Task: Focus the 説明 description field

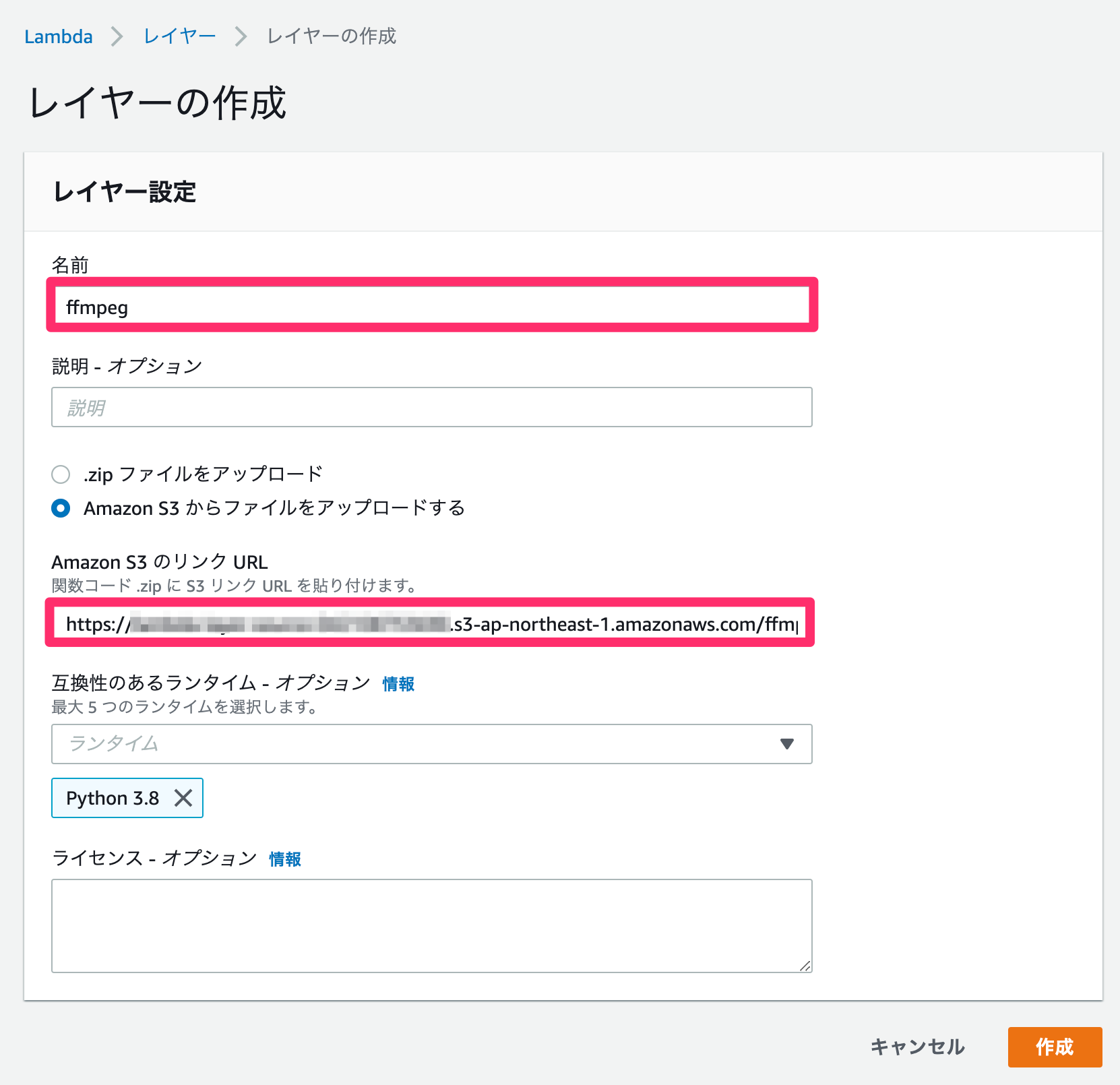Action: tap(431, 407)
